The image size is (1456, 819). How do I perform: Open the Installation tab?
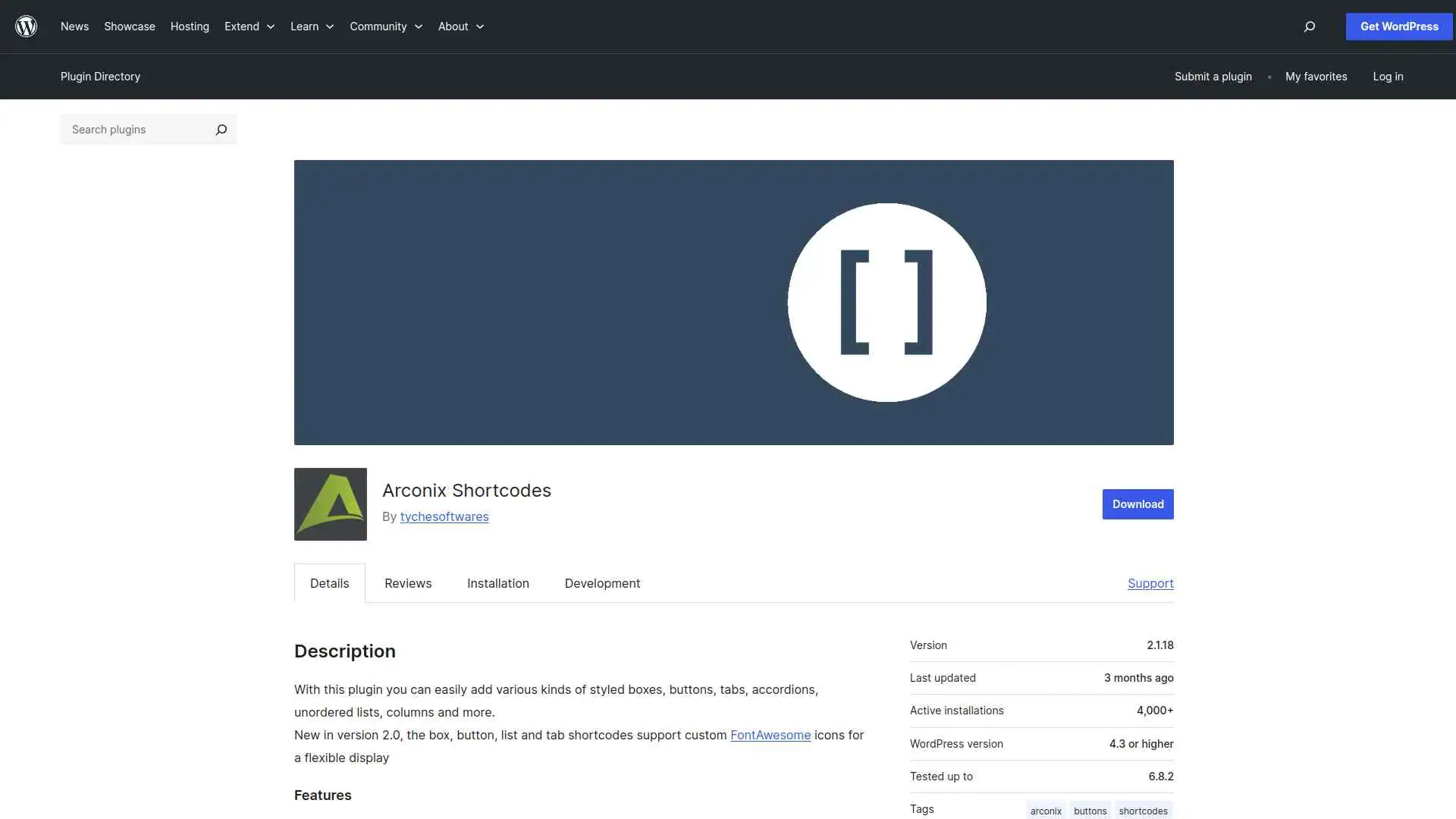point(497,583)
